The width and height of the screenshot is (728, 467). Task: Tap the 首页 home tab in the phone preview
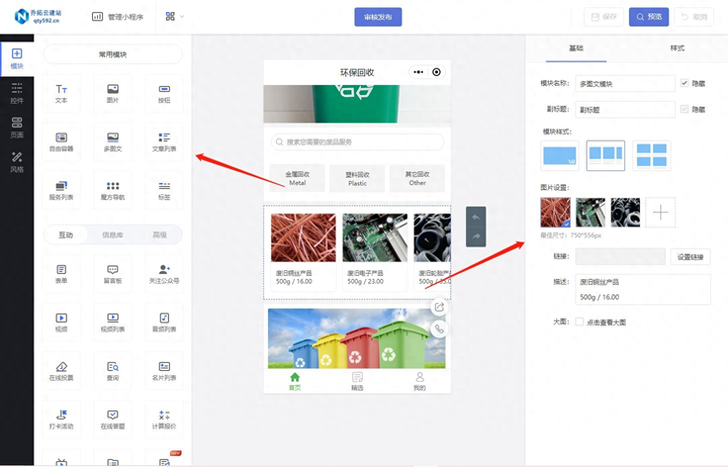[x=295, y=382]
